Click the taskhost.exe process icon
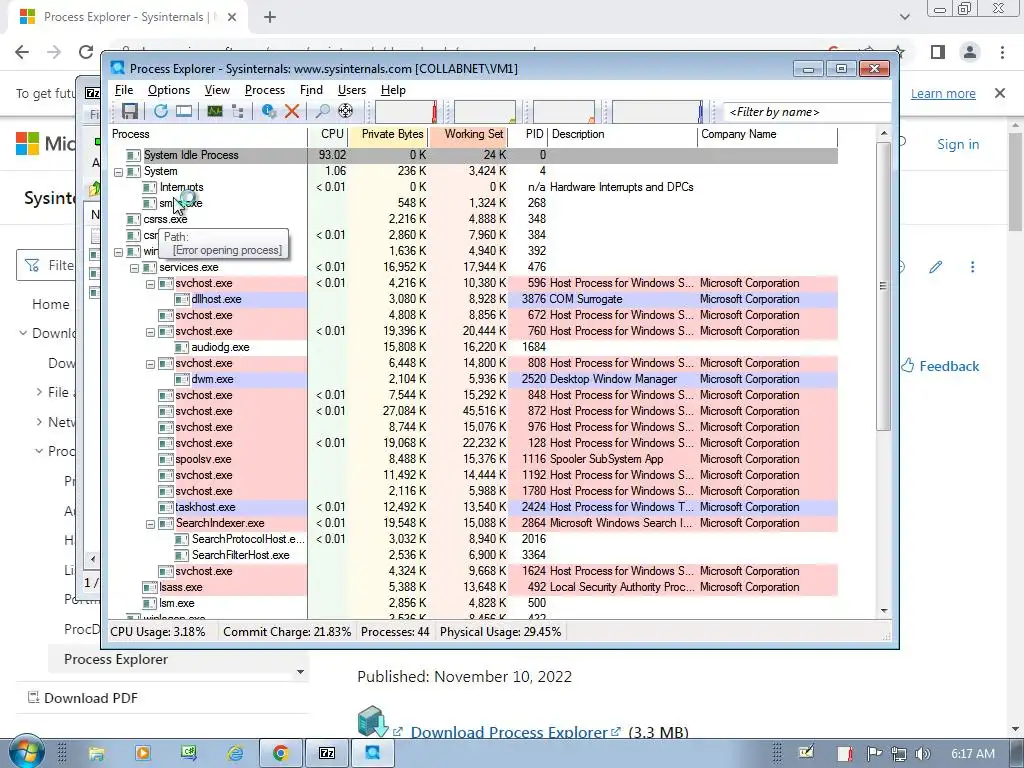 (166, 507)
